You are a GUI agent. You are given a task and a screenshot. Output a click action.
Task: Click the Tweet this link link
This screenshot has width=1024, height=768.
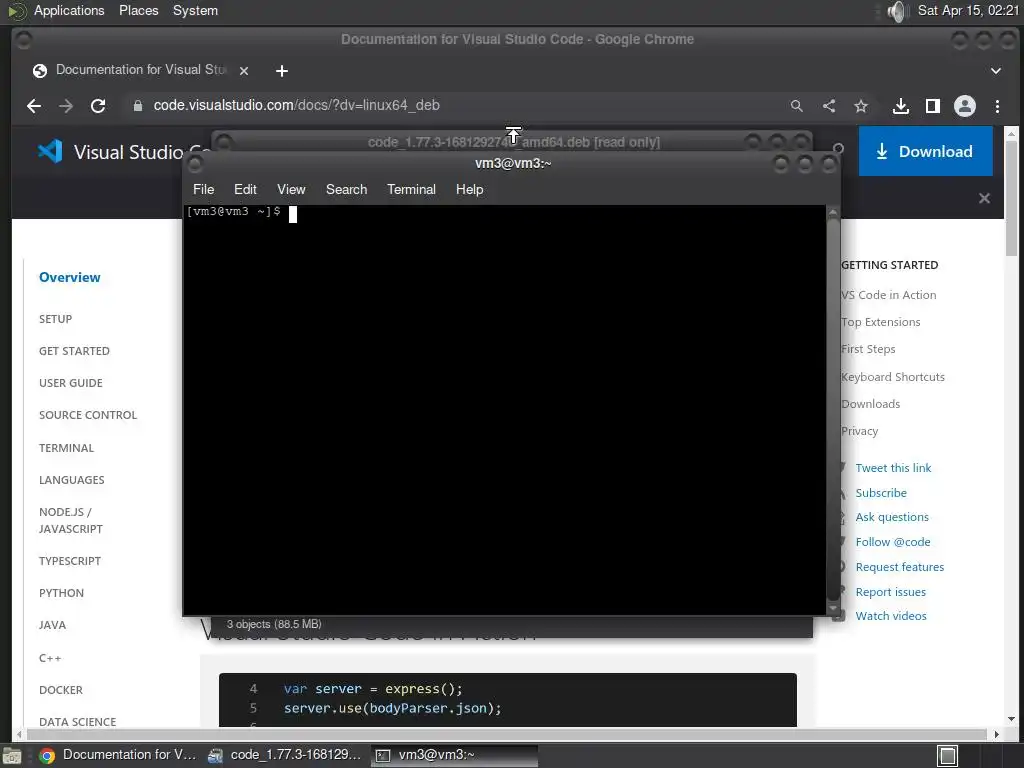click(x=893, y=468)
